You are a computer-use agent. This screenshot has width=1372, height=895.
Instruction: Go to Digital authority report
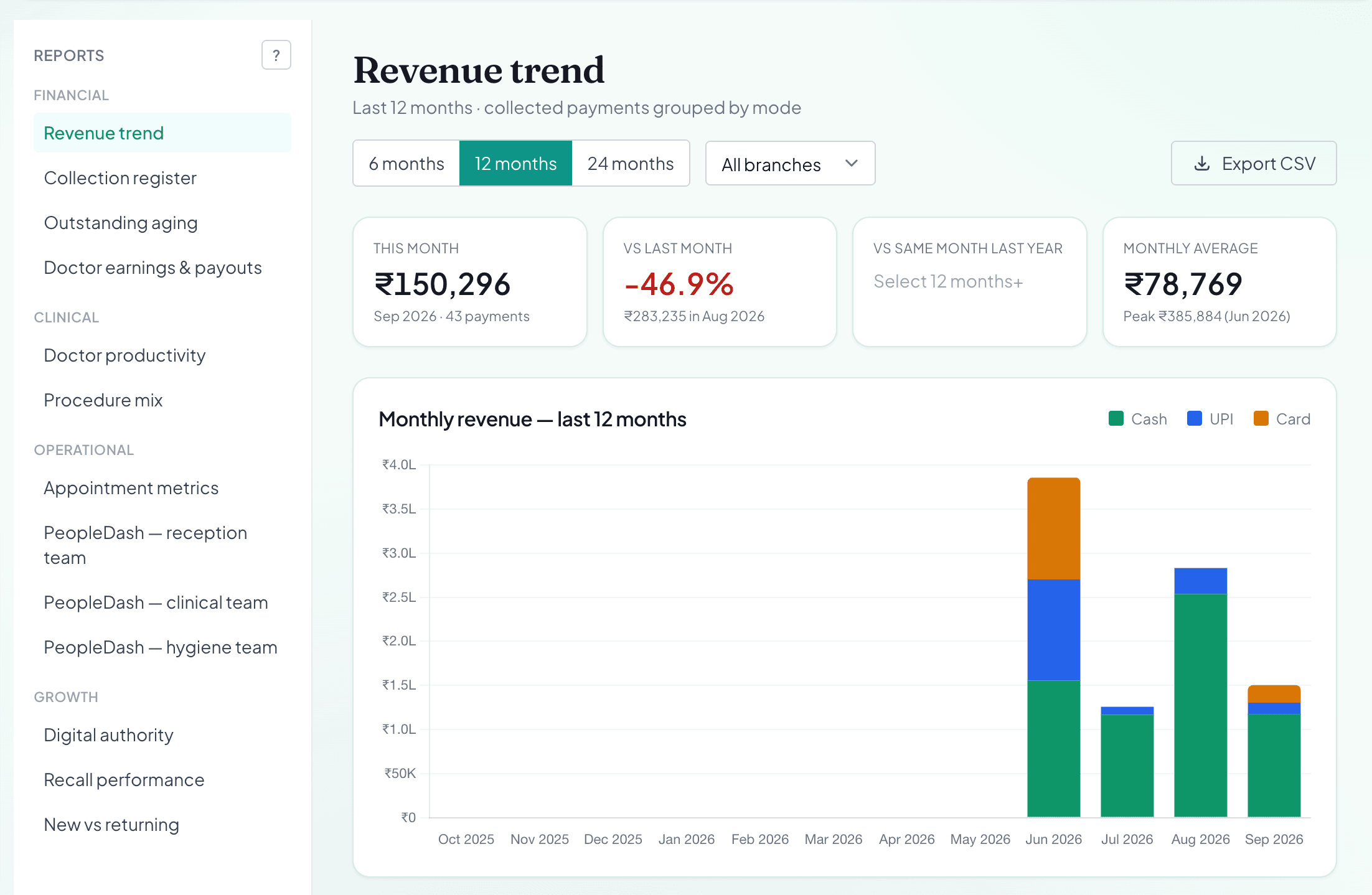point(162,735)
